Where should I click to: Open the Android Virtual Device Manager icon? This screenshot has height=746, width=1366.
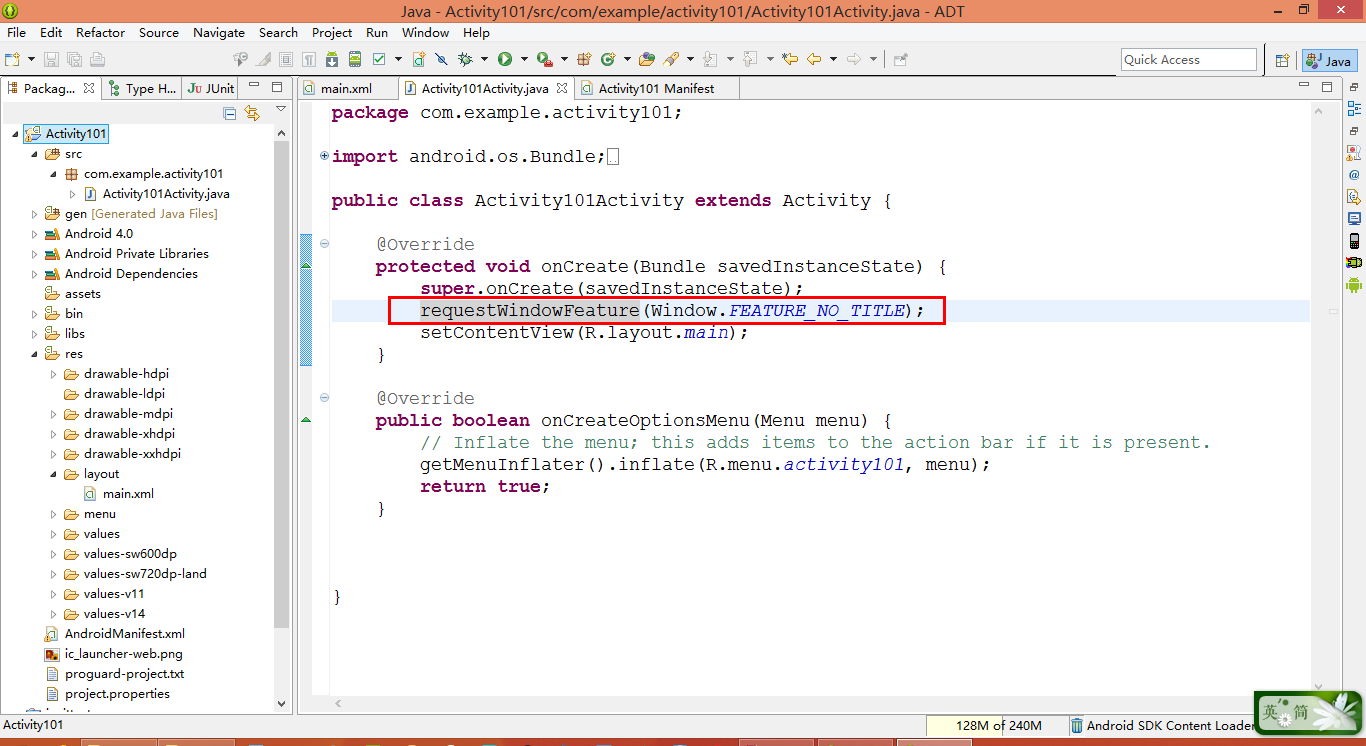pos(355,59)
